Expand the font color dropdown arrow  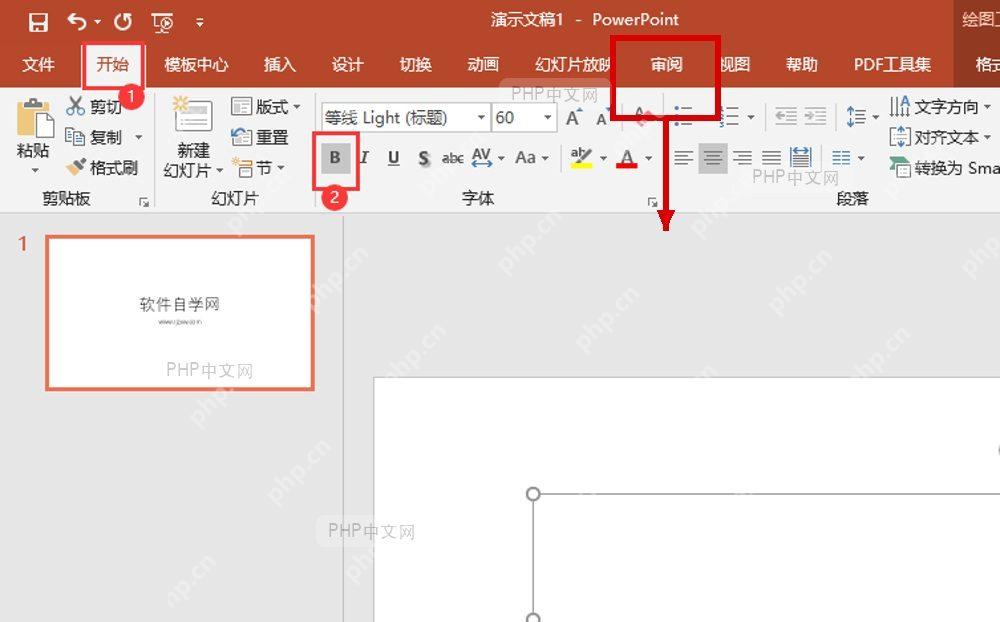[649, 158]
